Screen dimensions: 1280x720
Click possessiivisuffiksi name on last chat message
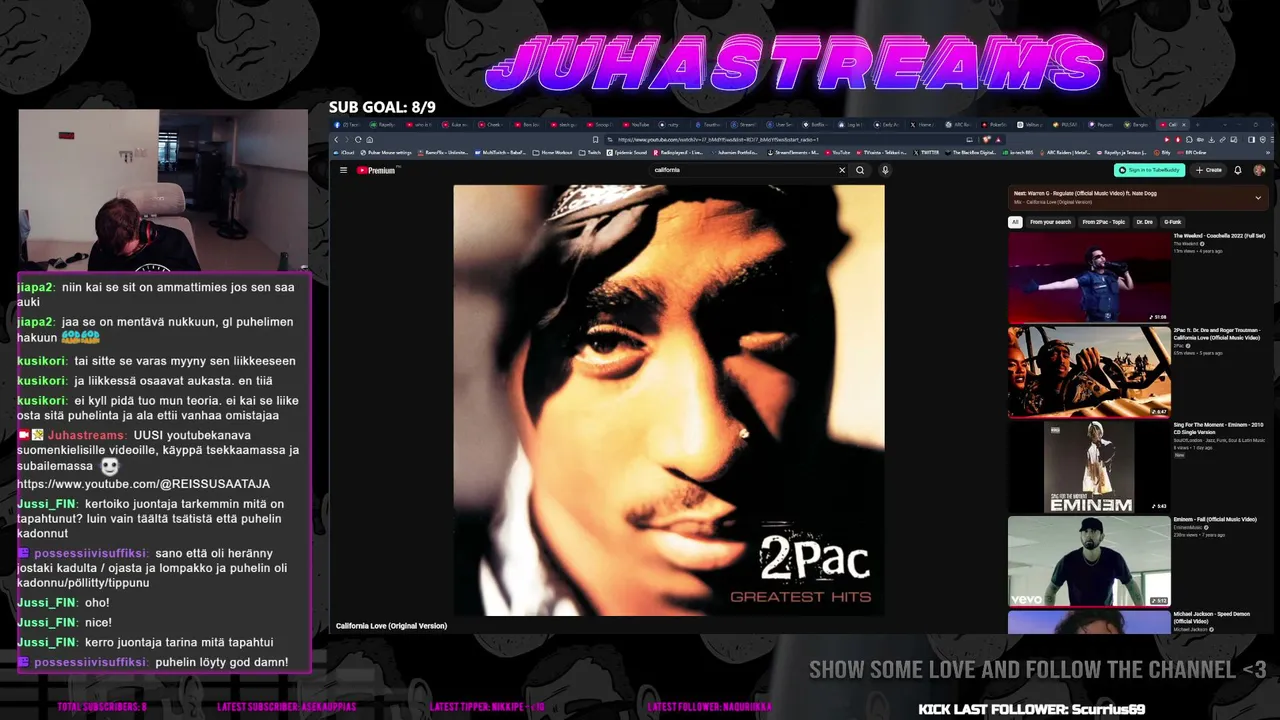tap(91, 662)
